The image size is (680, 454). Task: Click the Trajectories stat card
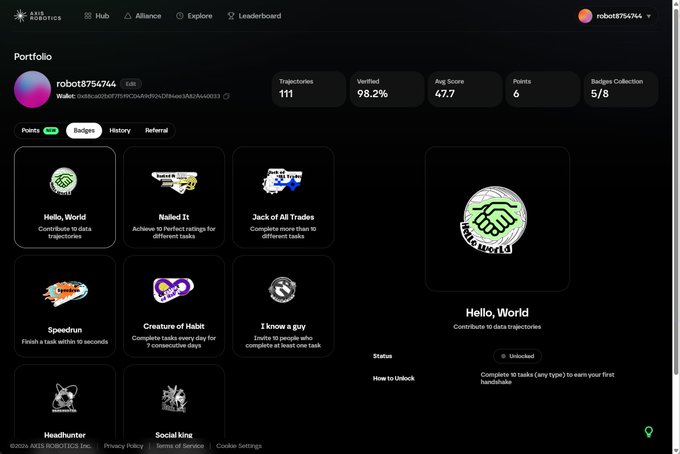coord(309,89)
